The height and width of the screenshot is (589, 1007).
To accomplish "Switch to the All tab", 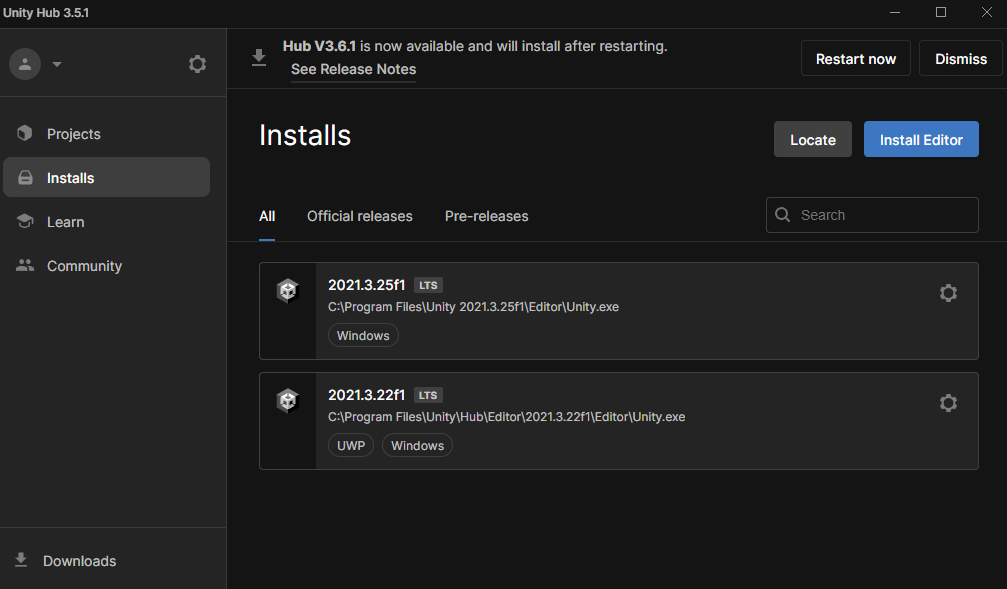I will (267, 216).
